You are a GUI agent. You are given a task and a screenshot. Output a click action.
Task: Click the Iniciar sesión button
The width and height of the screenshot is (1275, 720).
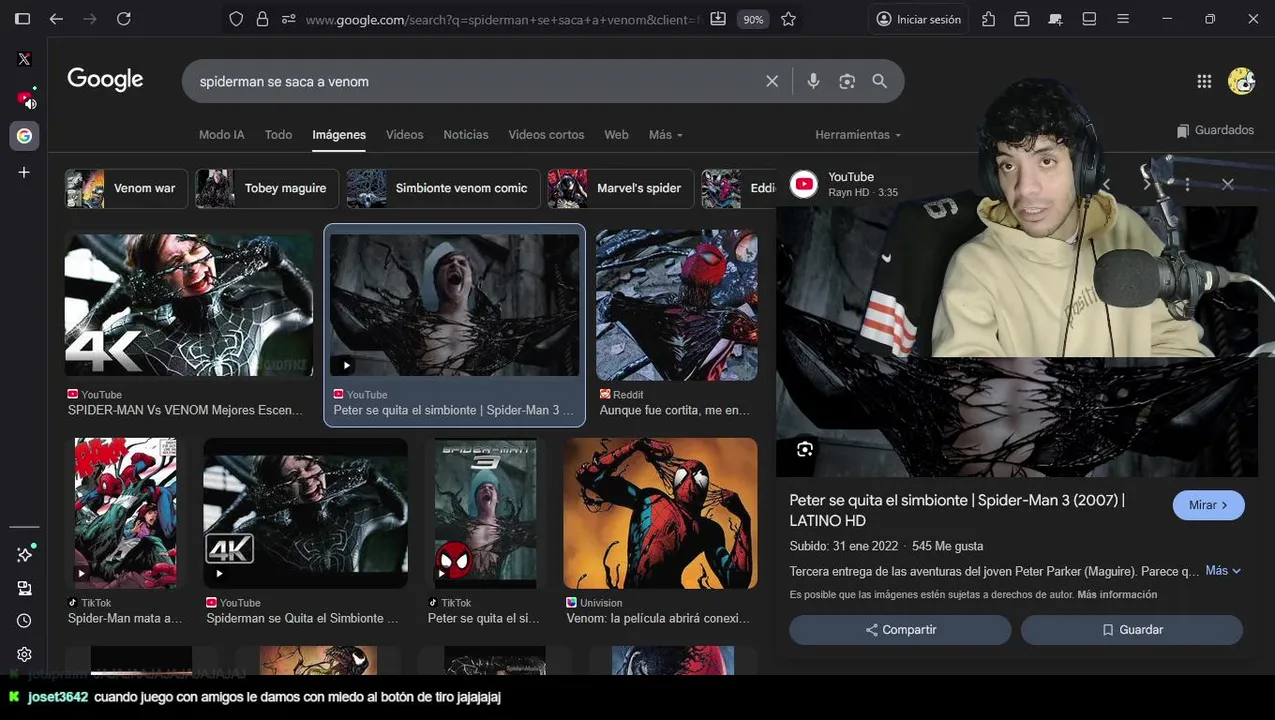coord(918,19)
